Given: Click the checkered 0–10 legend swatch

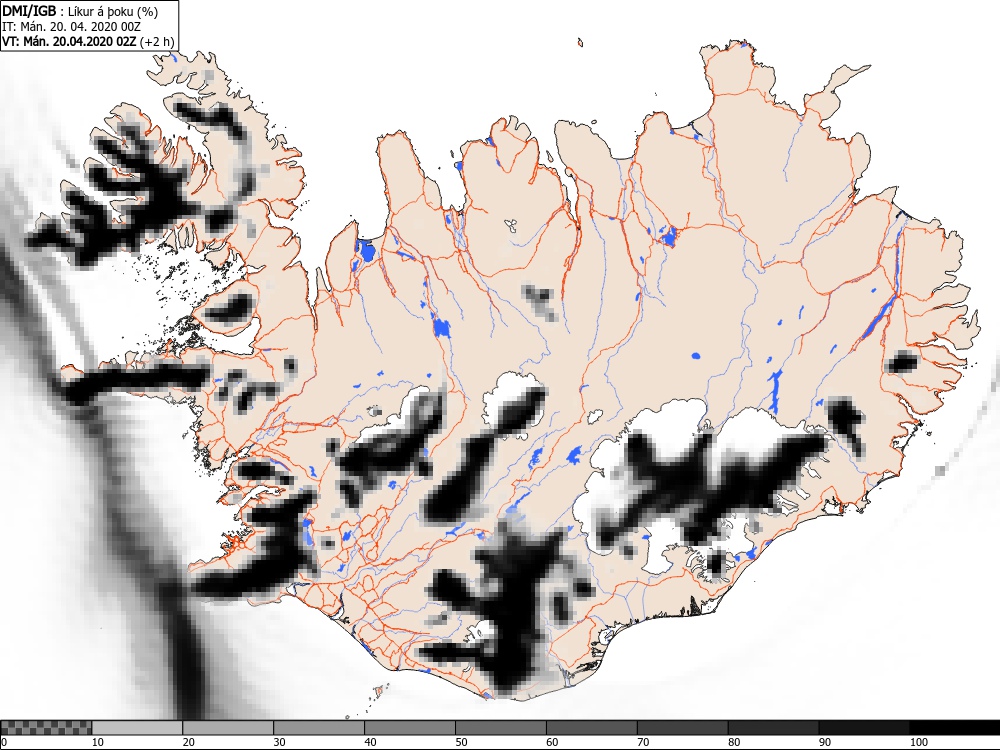Looking at the screenshot, I should tap(47, 728).
